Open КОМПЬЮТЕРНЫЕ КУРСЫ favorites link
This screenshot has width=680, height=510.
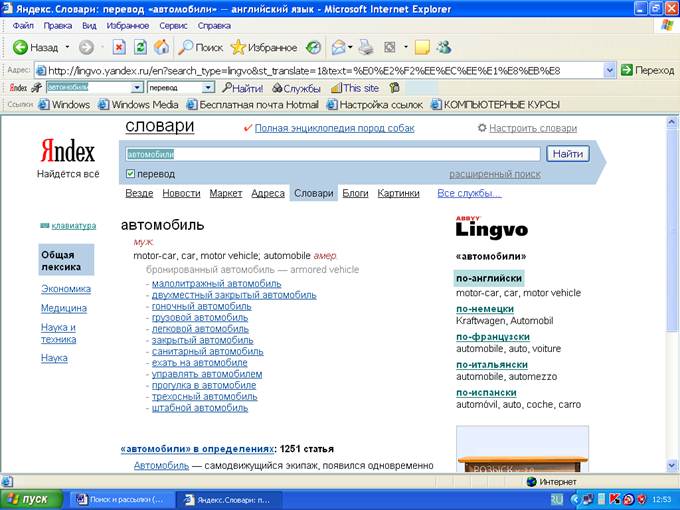[x=496, y=105]
